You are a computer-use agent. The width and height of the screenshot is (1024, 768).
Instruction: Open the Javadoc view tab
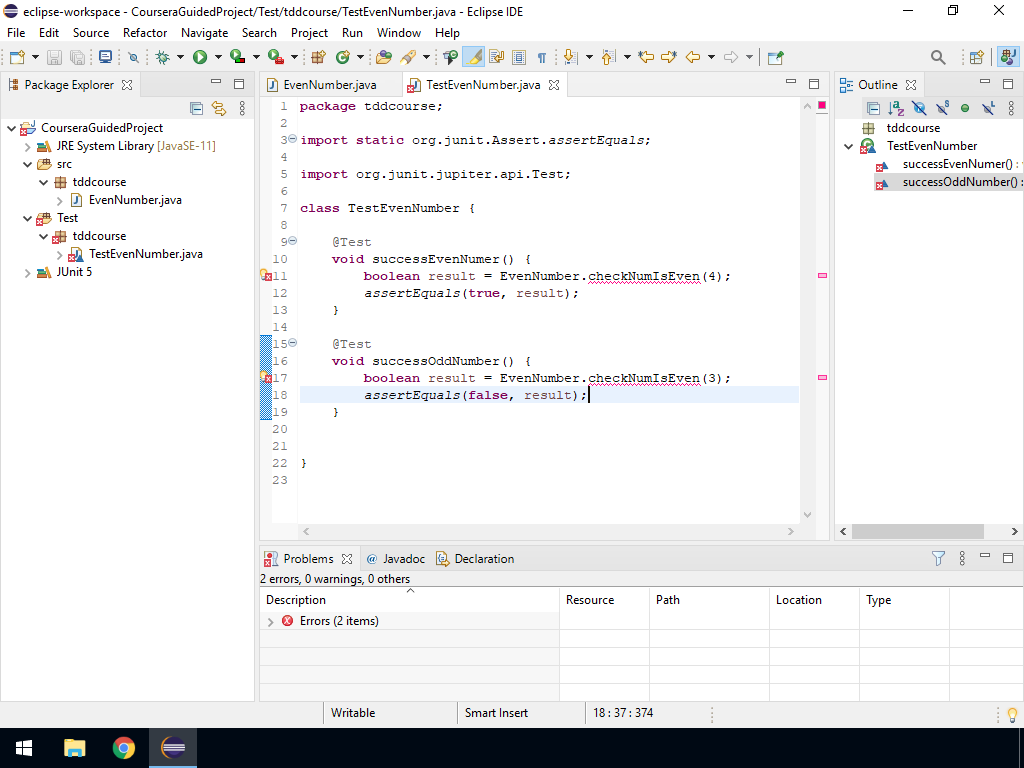tap(402, 559)
